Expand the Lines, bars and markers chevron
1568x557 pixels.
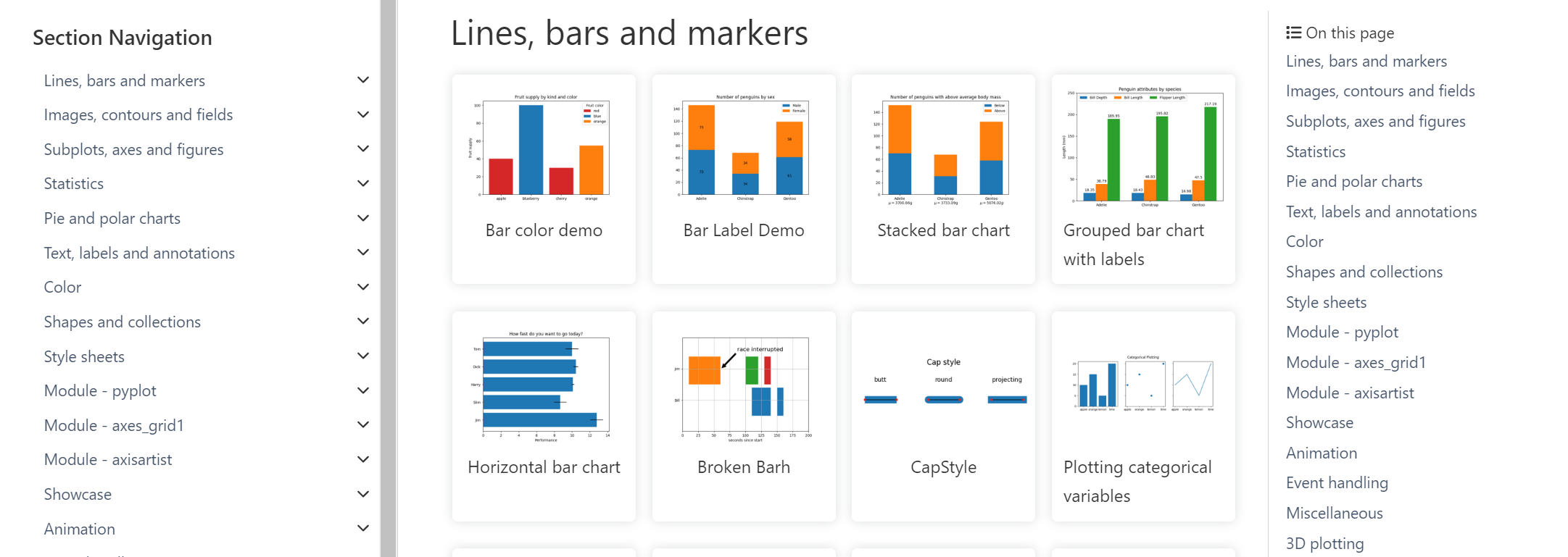coord(363,80)
